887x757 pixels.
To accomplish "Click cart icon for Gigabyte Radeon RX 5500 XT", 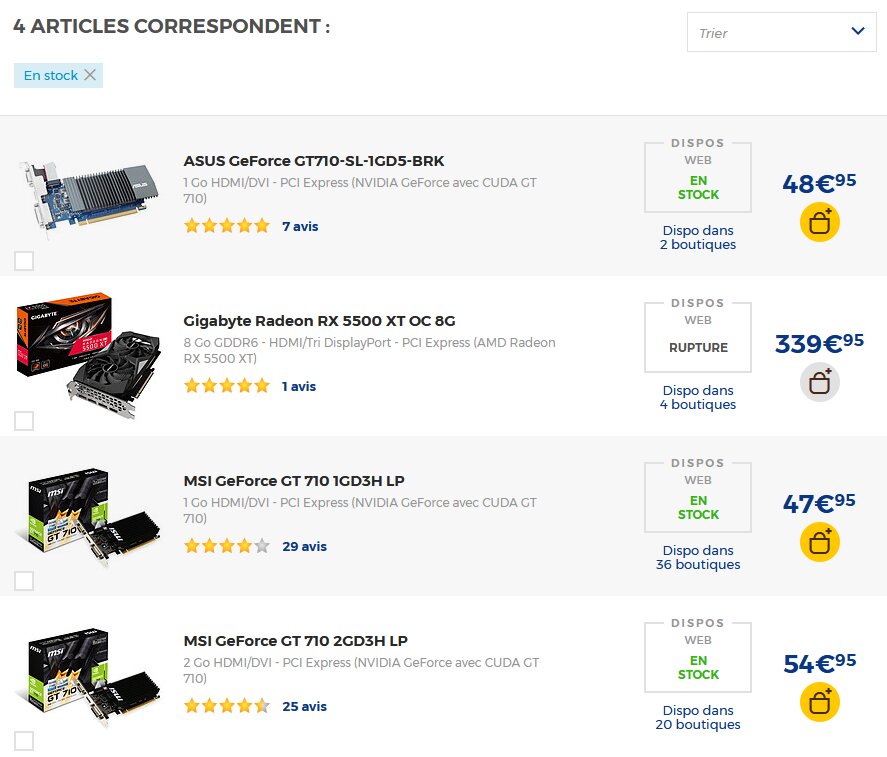I will click(x=819, y=382).
